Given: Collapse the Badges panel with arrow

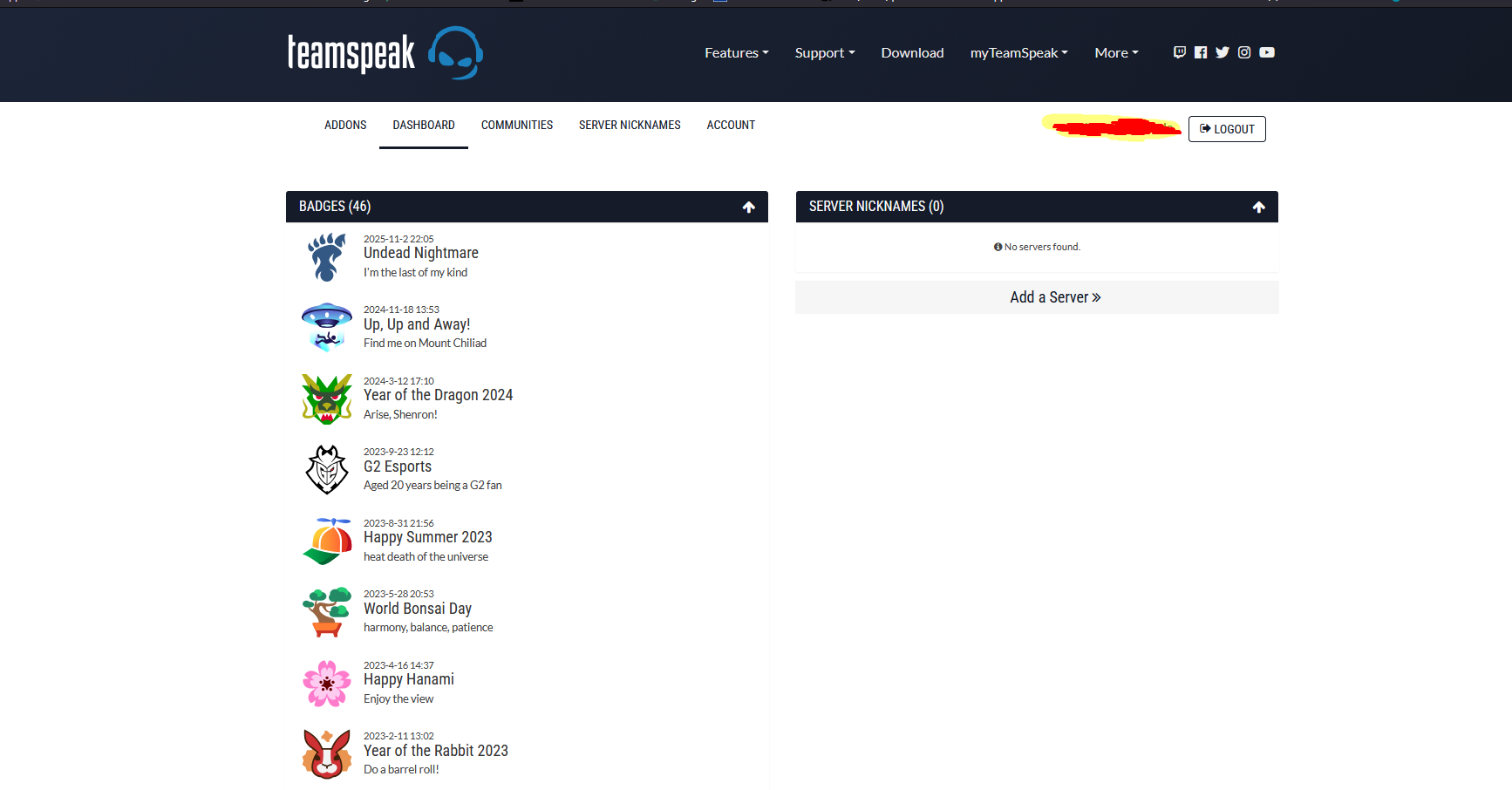Looking at the screenshot, I should [748, 207].
